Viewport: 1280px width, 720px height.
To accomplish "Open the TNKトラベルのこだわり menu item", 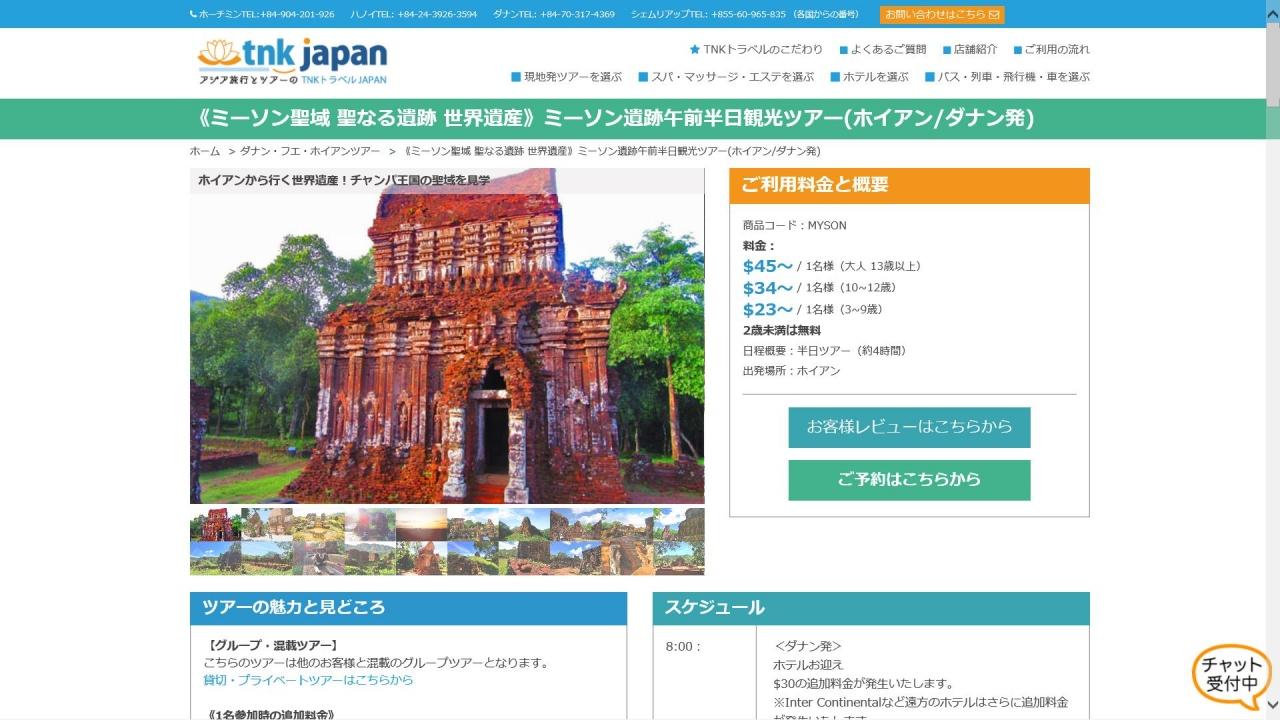I will [756, 49].
